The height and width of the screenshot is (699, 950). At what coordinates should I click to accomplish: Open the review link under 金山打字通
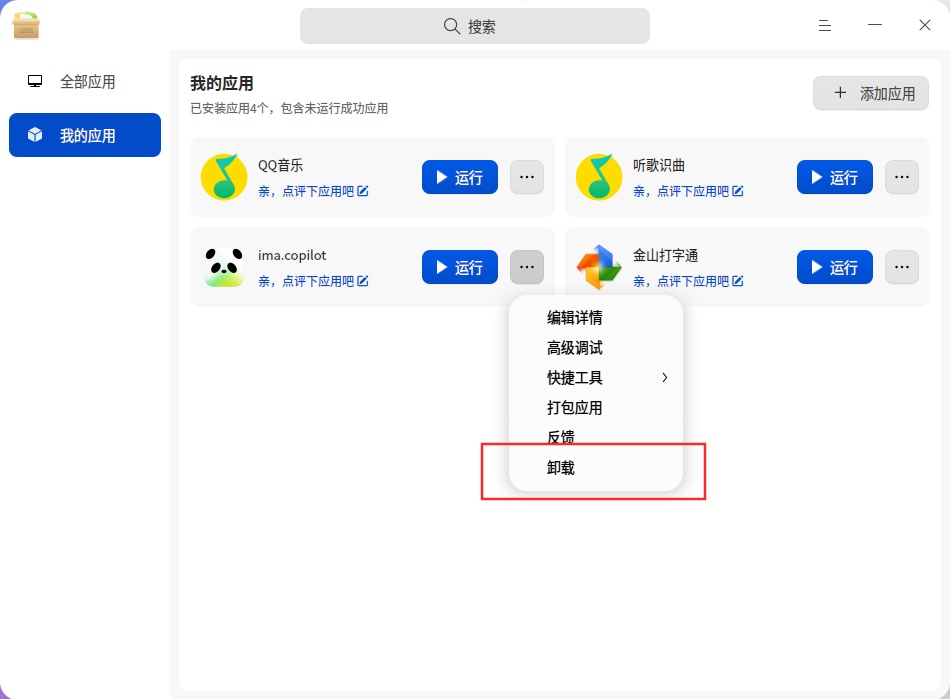(x=688, y=281)
